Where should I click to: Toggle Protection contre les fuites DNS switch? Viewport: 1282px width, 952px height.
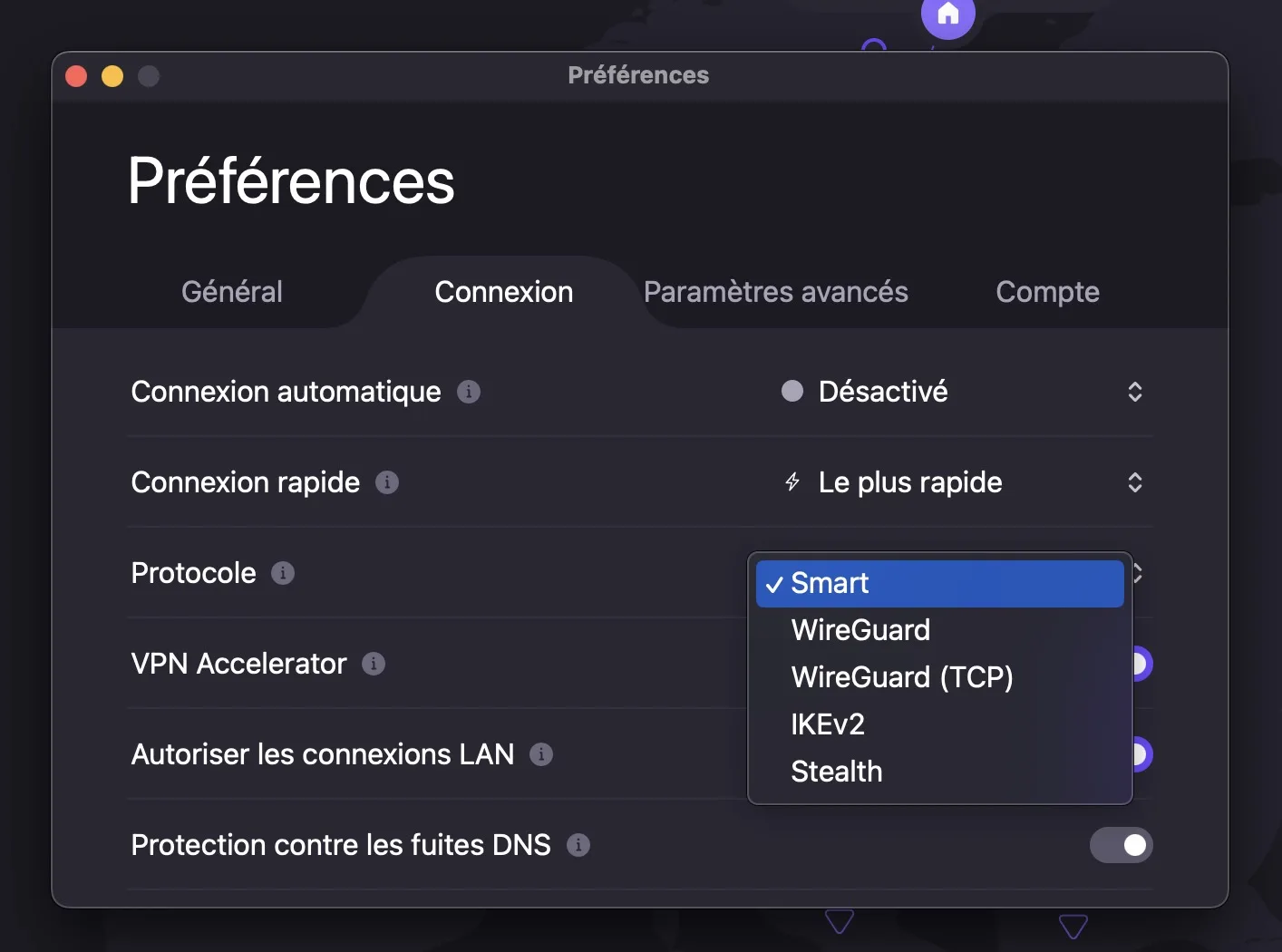[1121, 845]
